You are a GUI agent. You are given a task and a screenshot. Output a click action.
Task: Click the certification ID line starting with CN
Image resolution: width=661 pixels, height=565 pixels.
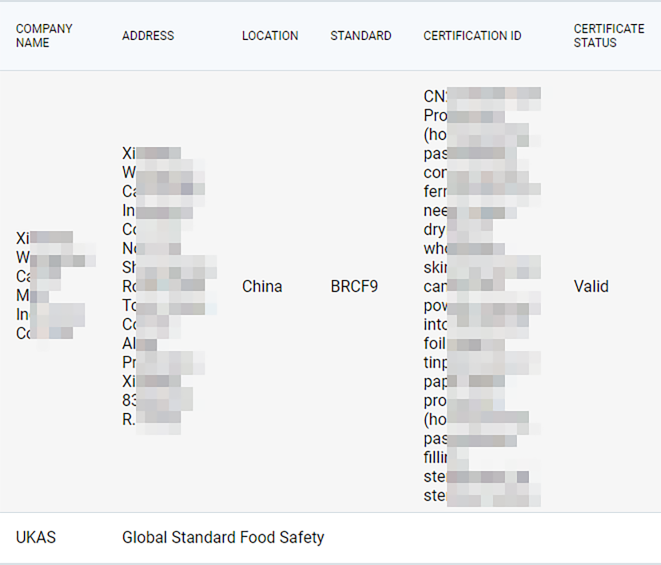[x=480, y=96]
